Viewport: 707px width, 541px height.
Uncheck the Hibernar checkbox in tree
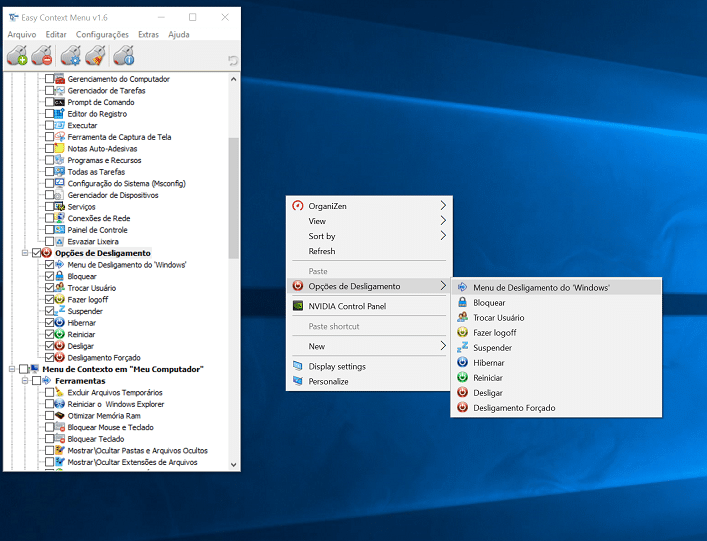pyautogui.click(x=50, y=323)
